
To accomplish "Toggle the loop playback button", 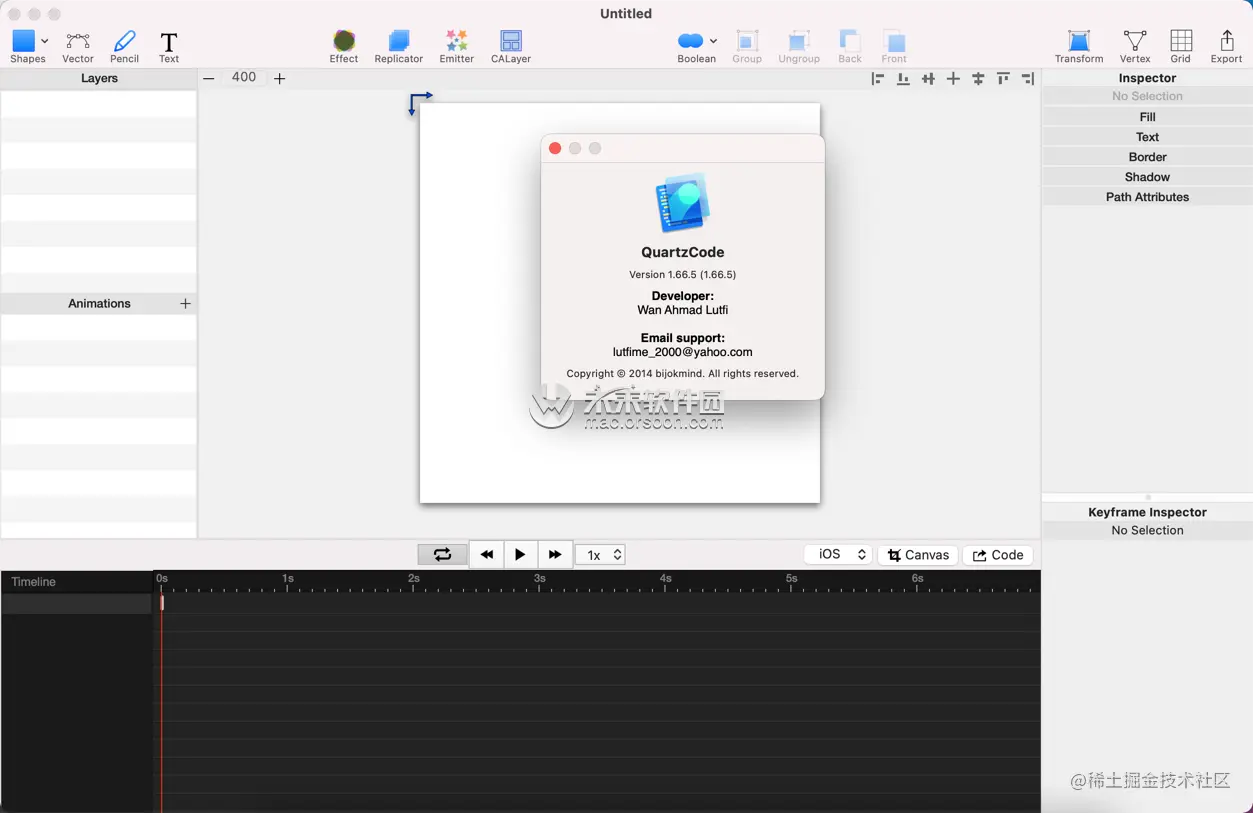I will click(442, 555).
